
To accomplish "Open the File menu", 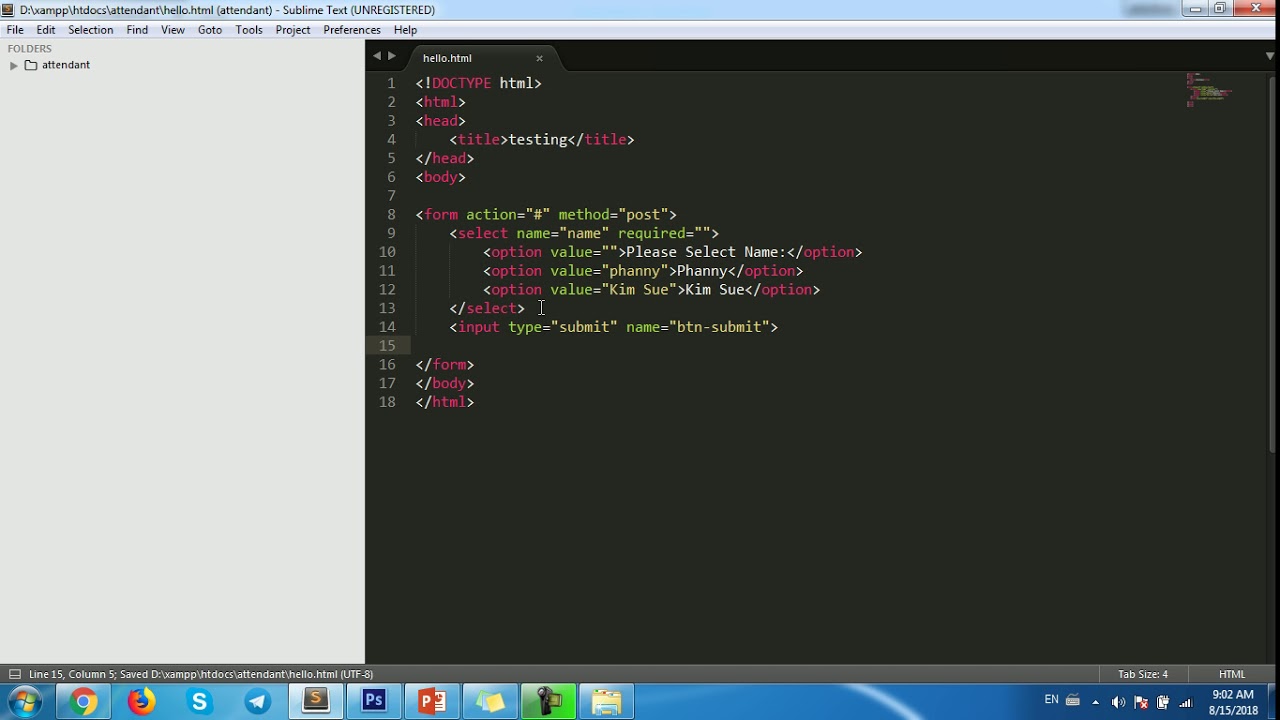I will pos(15,30).
